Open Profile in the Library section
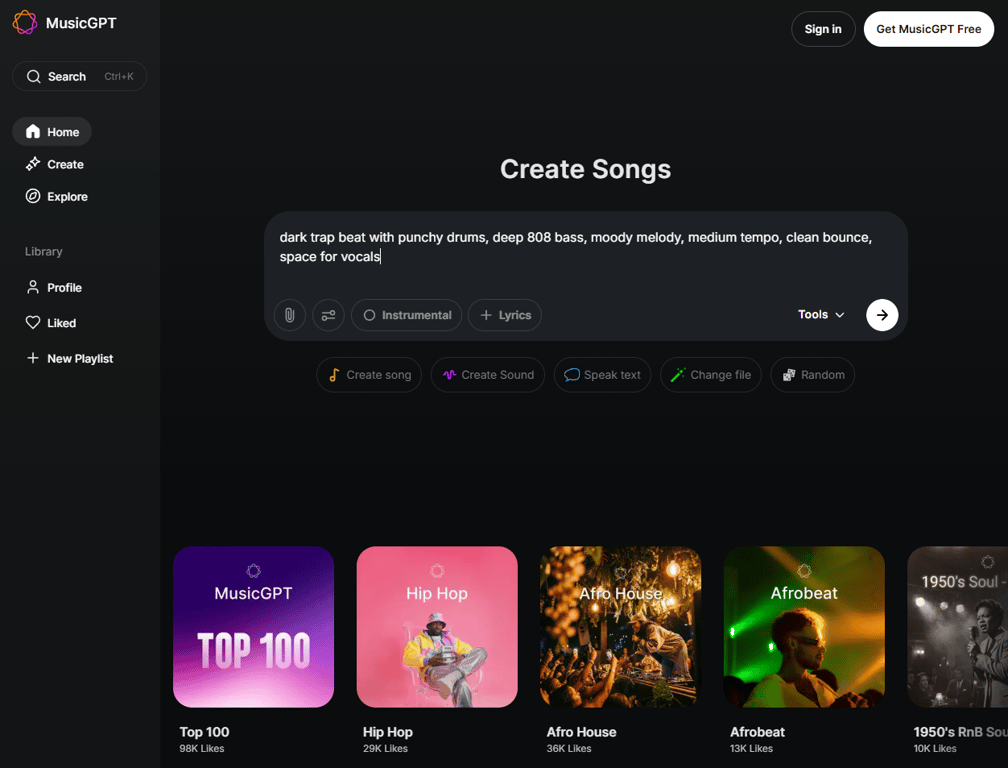 point(54,287)
